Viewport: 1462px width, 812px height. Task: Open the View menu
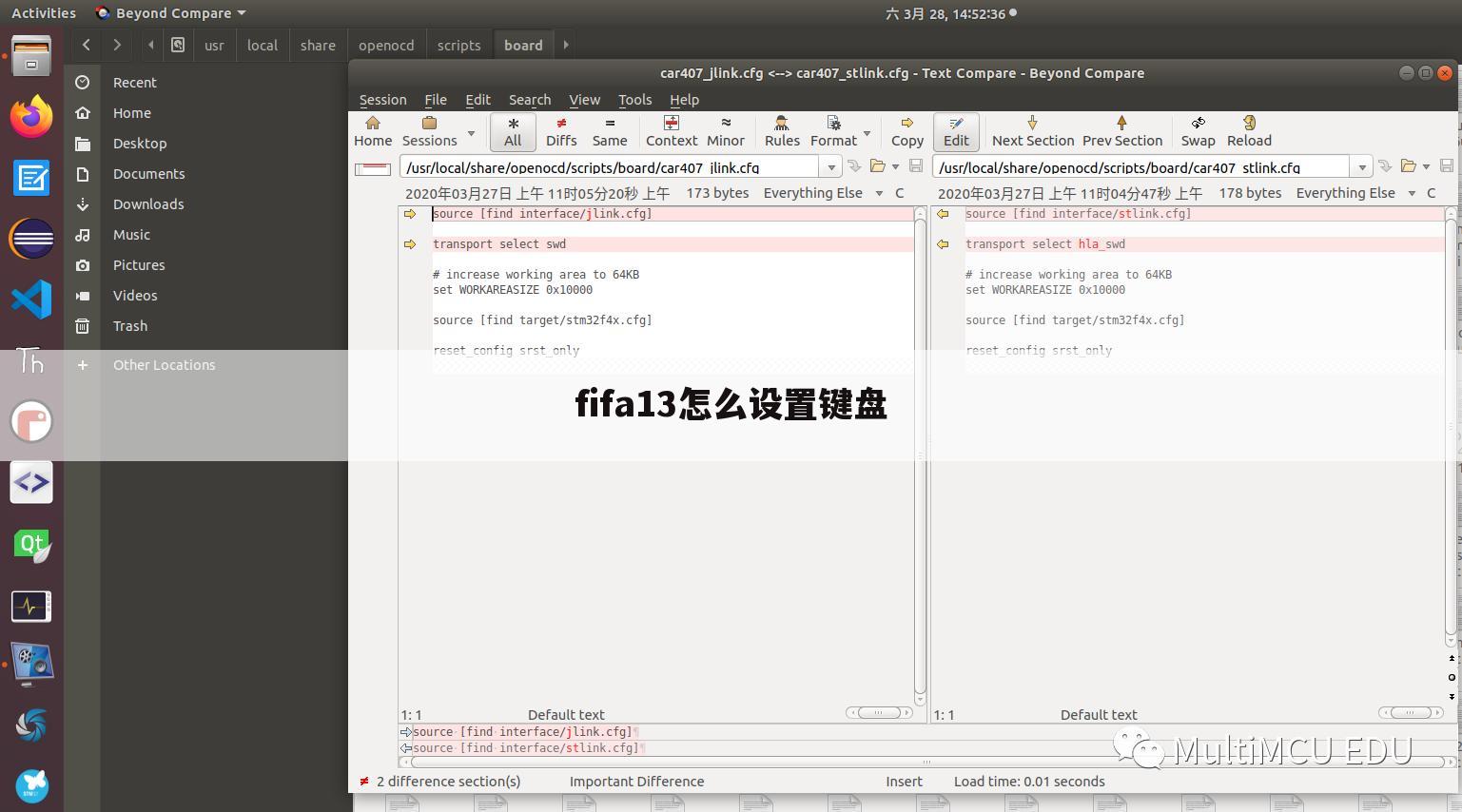click(584, 100)
